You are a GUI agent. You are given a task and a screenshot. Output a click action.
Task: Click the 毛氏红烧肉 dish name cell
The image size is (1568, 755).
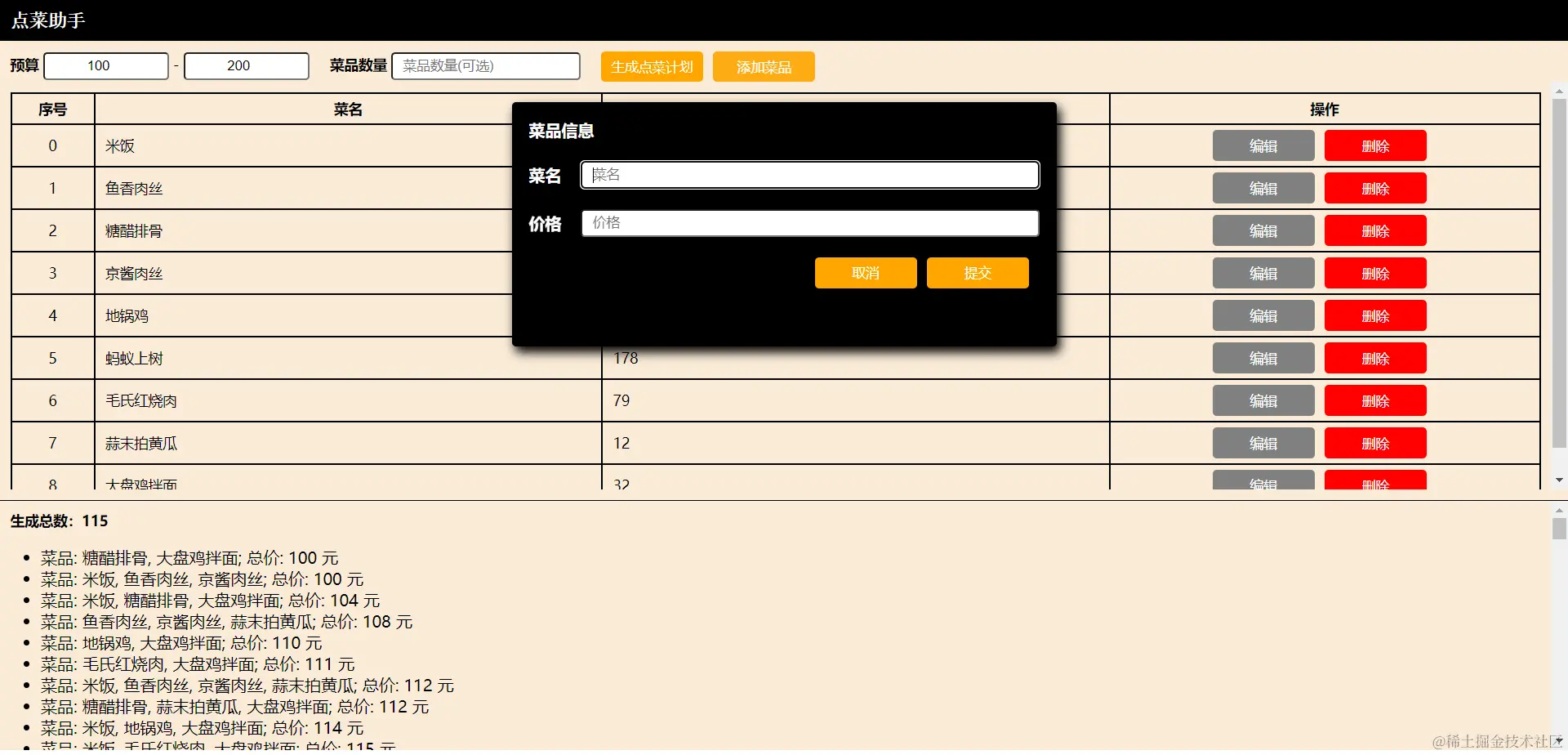click(x=348, y=401)
